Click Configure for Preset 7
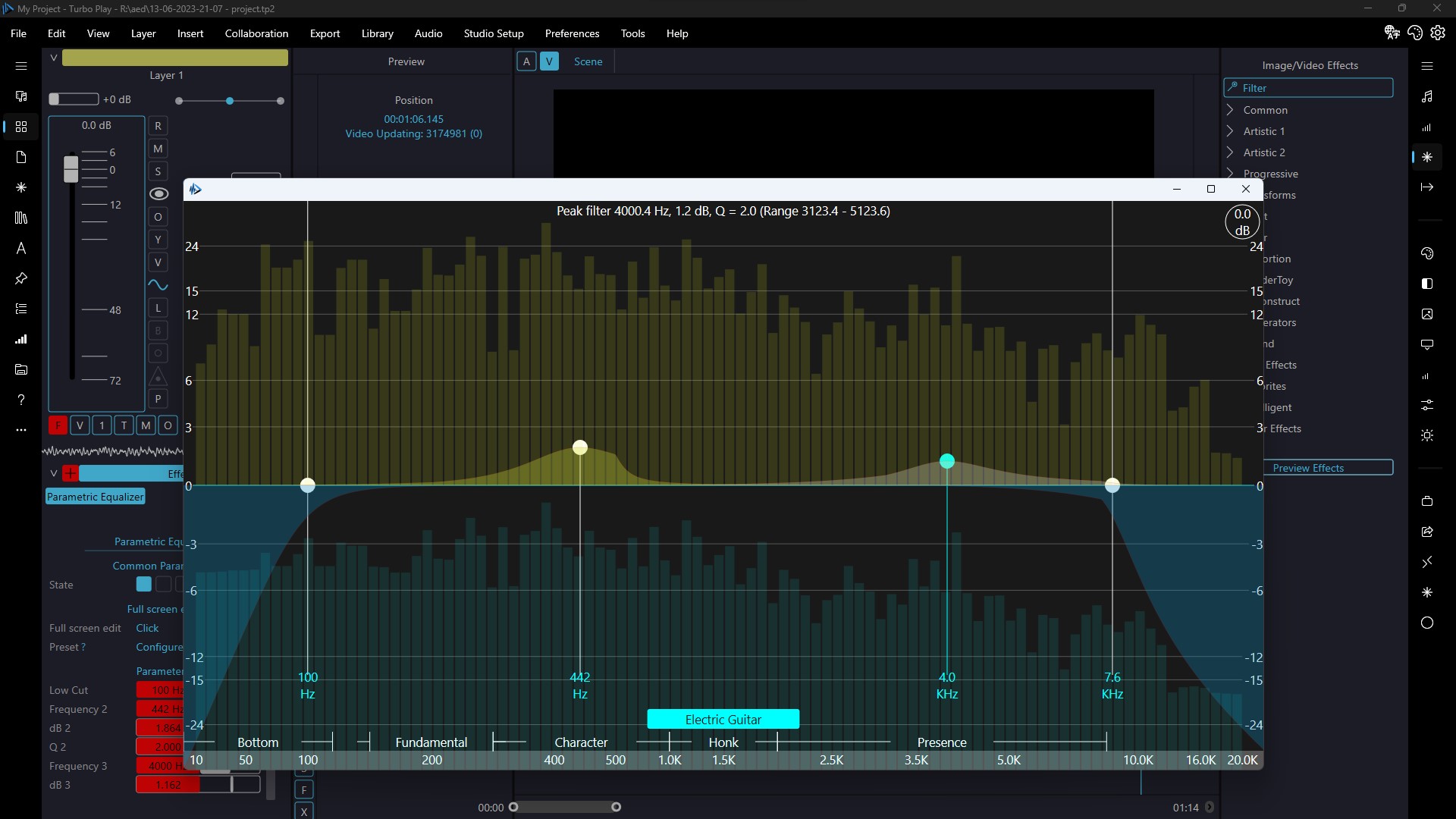Viewport: 1456px width, 819px height. [x=159, y=647]
